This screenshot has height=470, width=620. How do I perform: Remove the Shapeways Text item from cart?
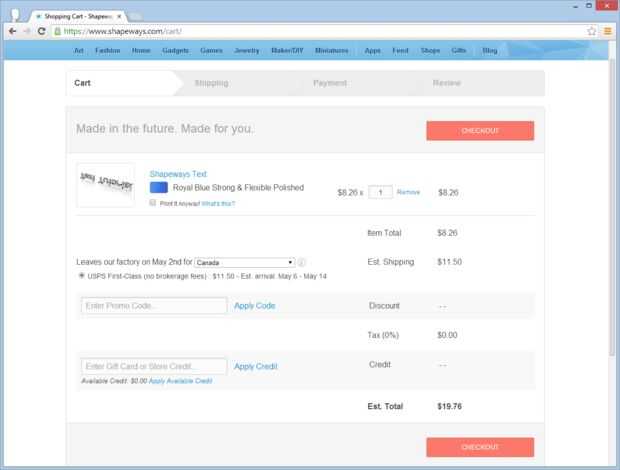(408, 192)
